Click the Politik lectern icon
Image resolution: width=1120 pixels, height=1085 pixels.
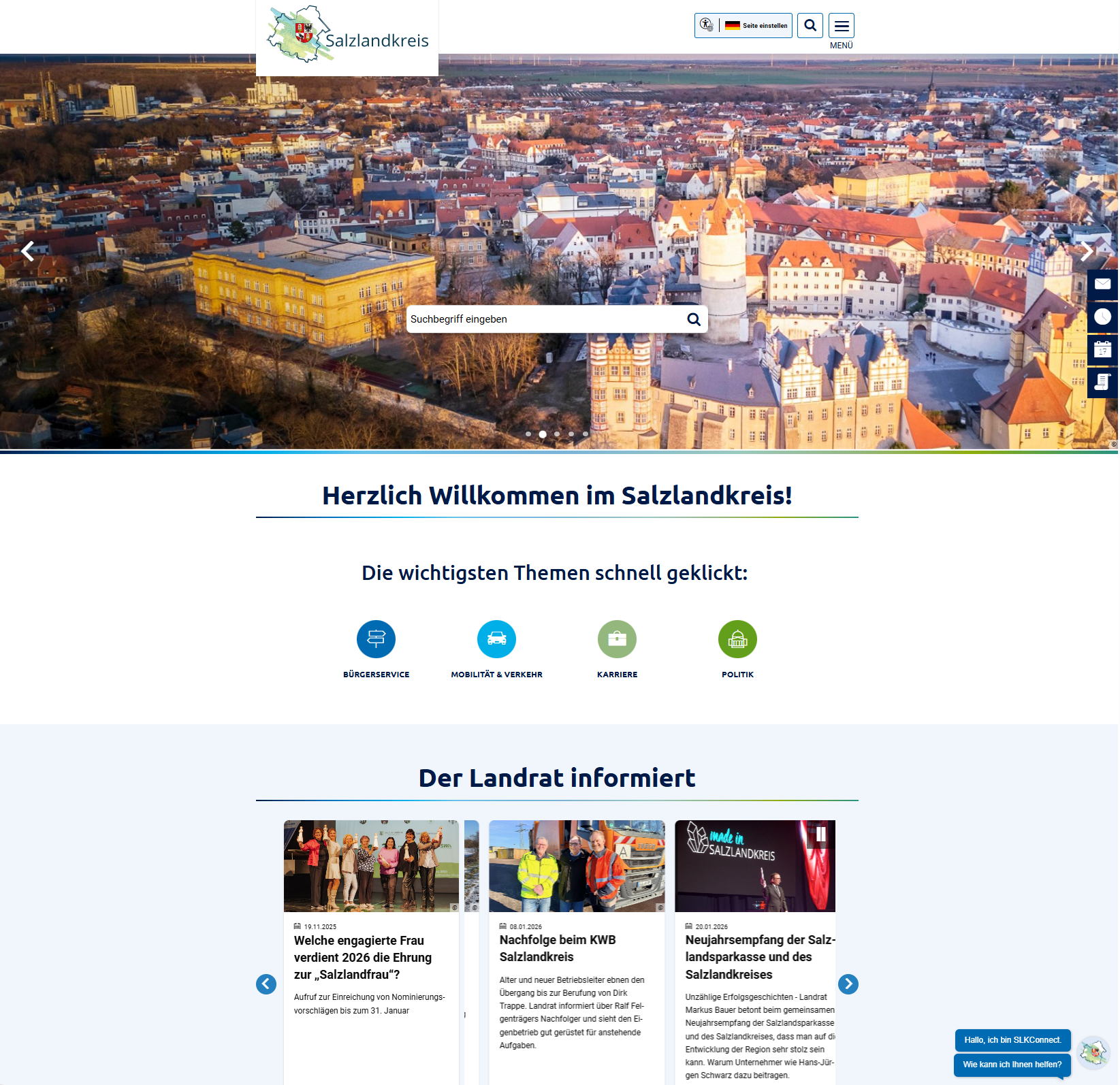tap(737, 638)
